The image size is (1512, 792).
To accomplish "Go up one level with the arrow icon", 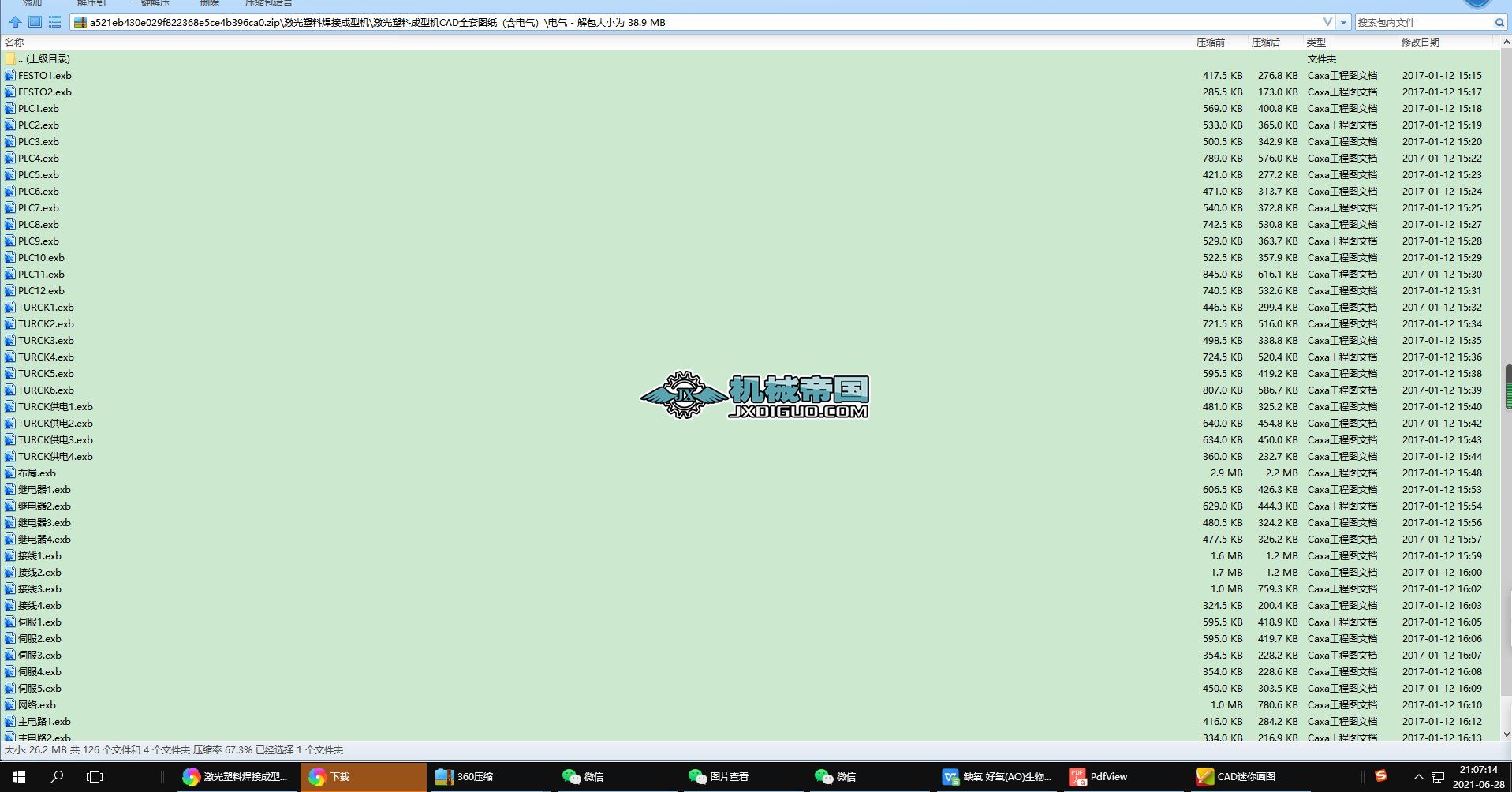I will (15, 22).
